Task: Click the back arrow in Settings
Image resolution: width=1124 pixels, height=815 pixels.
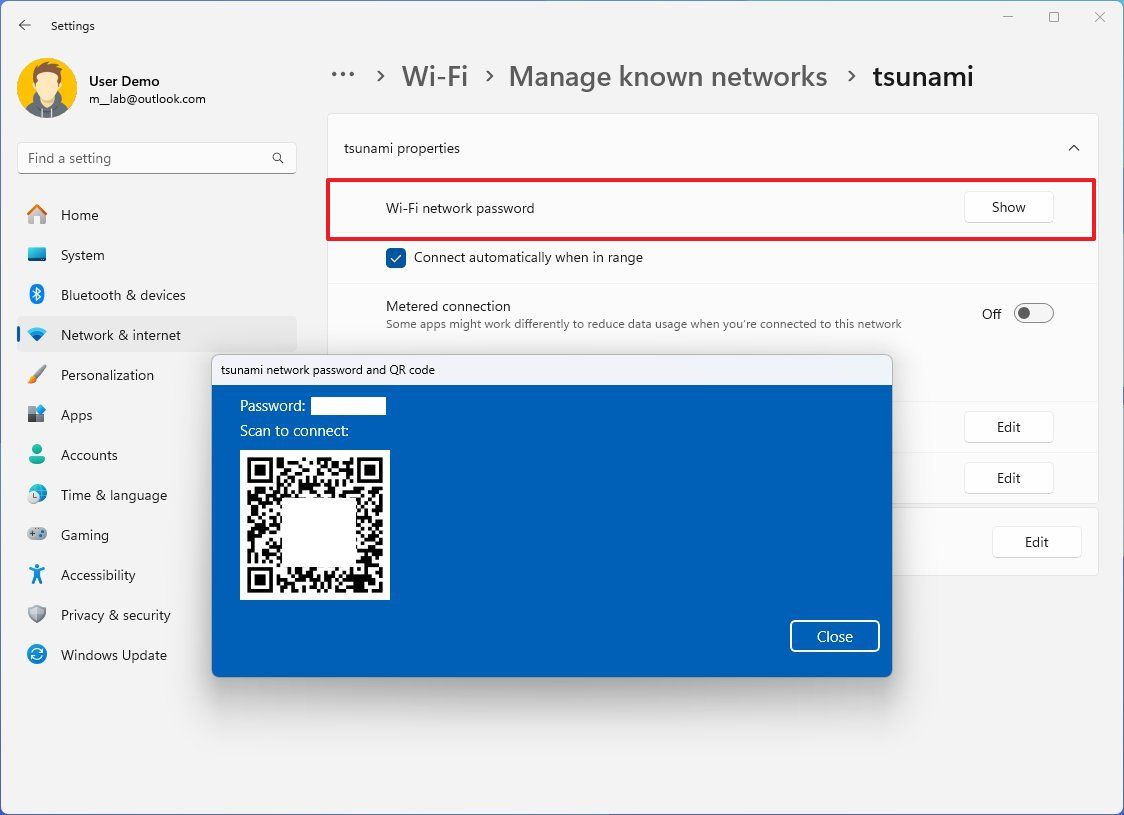Action: [x=25, y=25]
